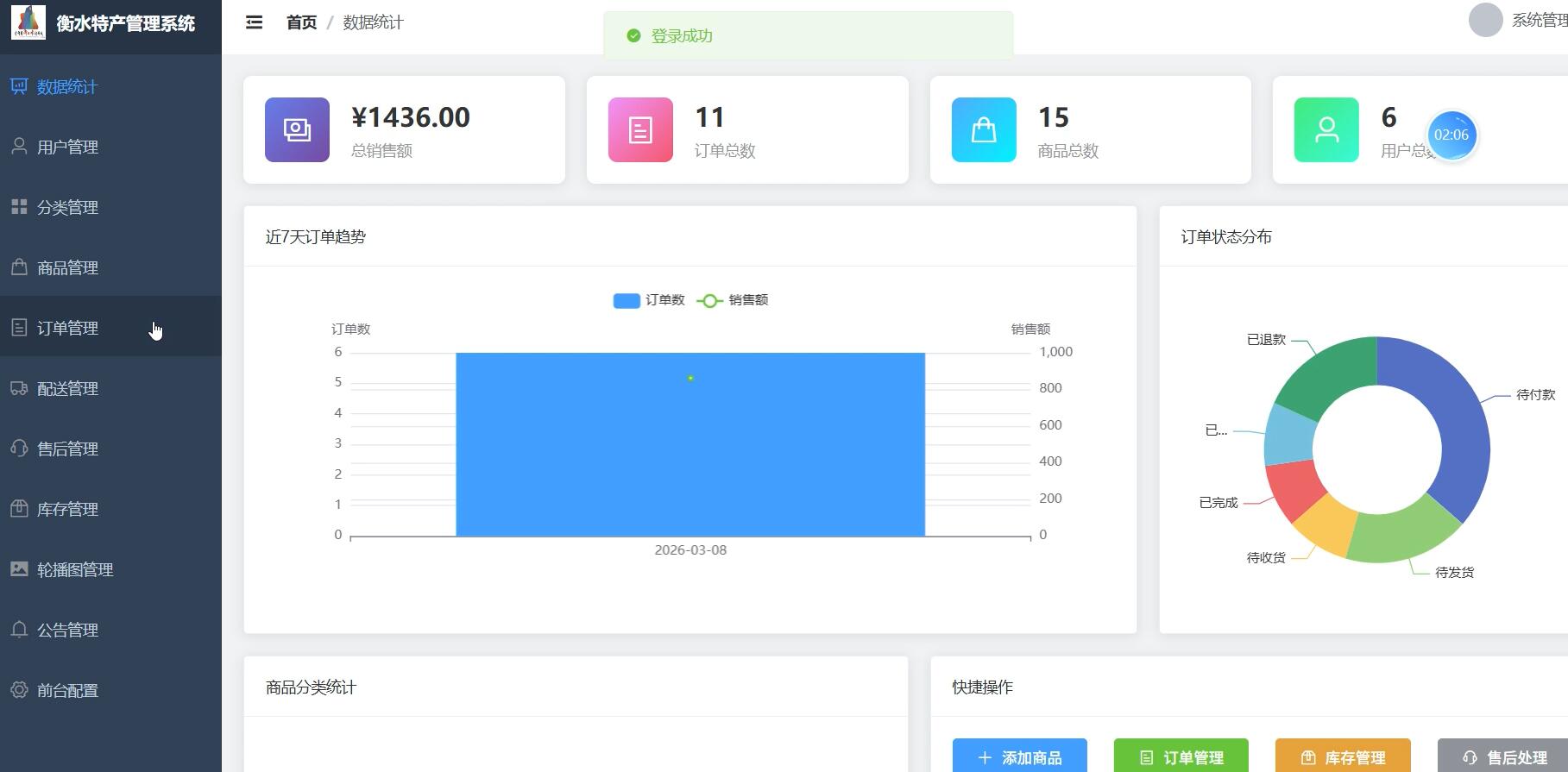Open the 订单管理 sidebar menu
This screenshot has width=1568, height=772.
[110, 328]
